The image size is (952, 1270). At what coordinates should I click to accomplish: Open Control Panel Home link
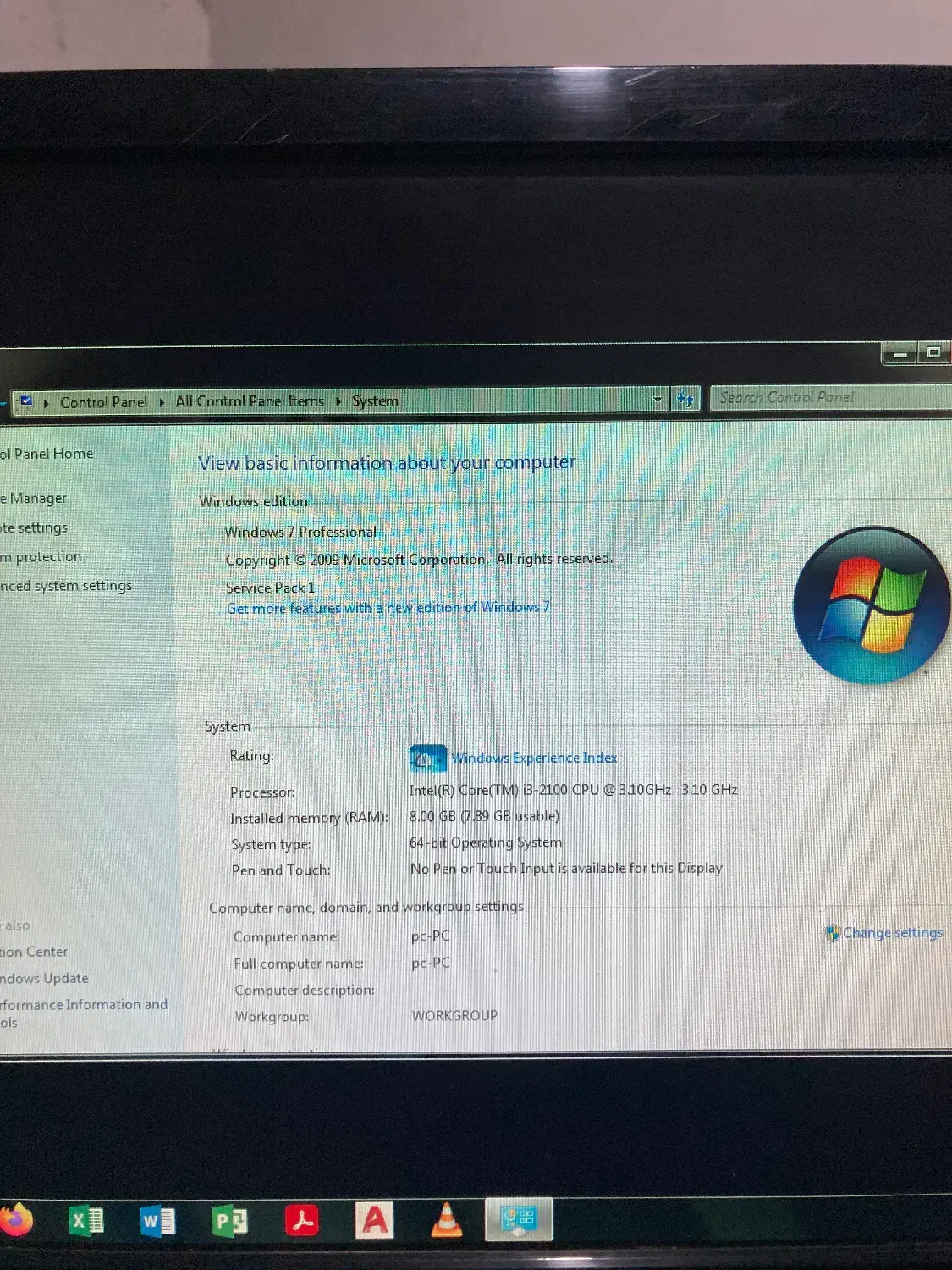[47, 454]
